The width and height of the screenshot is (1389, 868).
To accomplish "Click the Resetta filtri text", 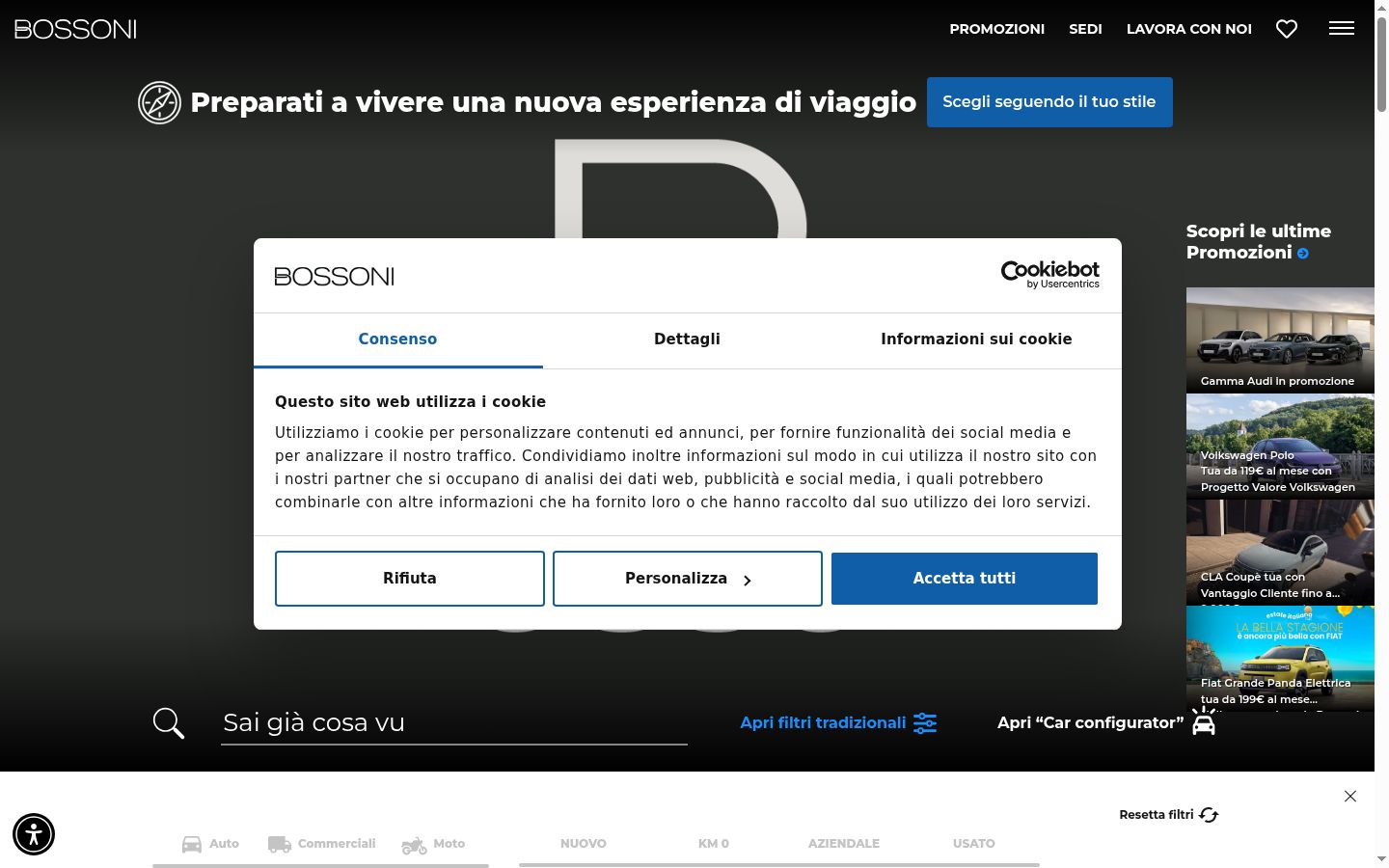I will [x=1157, y=815].
